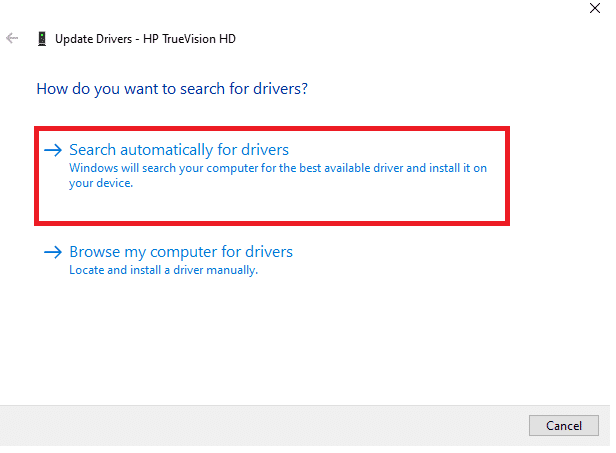
Task: Close the Update Drivers dialog with X
Action: point(594,8)
